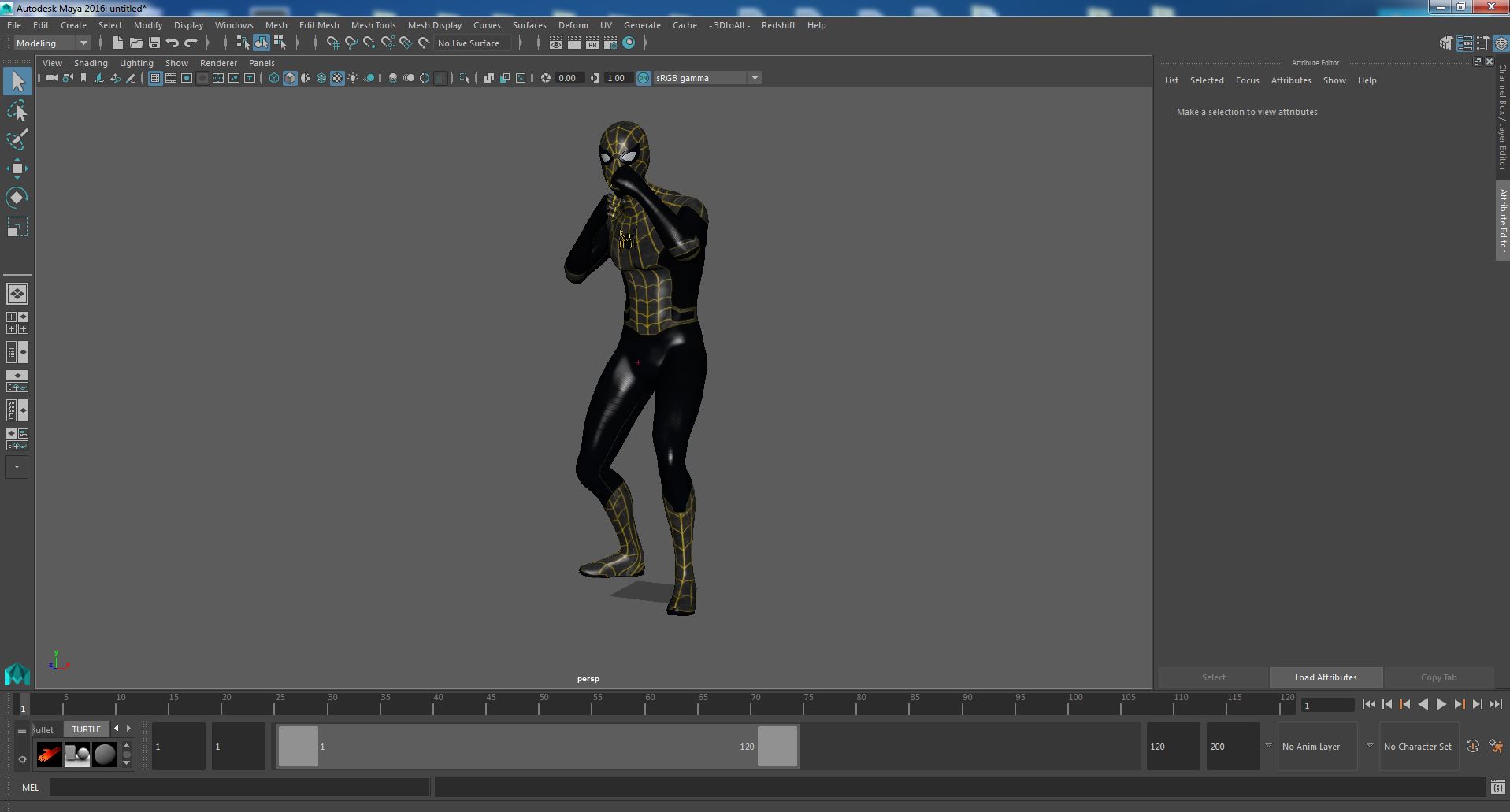Open the Render View window
1510x812 pixels.
556,43
